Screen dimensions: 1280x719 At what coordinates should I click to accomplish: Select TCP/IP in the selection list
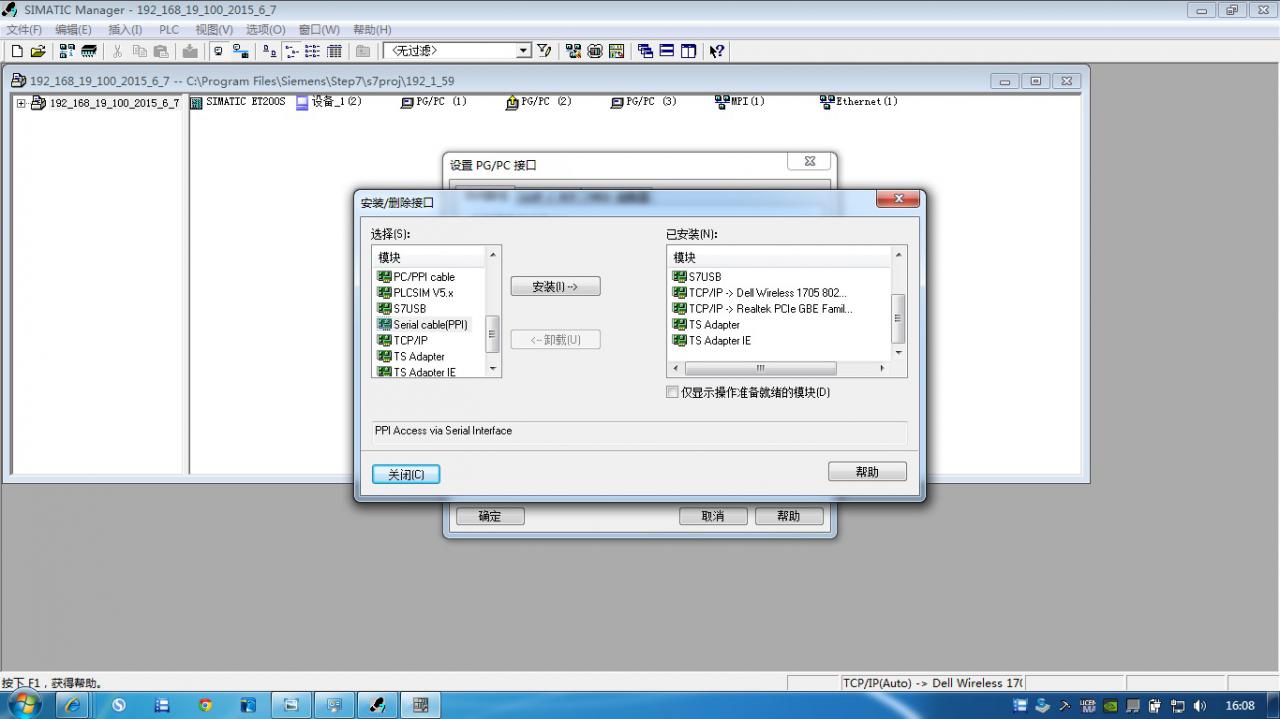click(402, 341)
